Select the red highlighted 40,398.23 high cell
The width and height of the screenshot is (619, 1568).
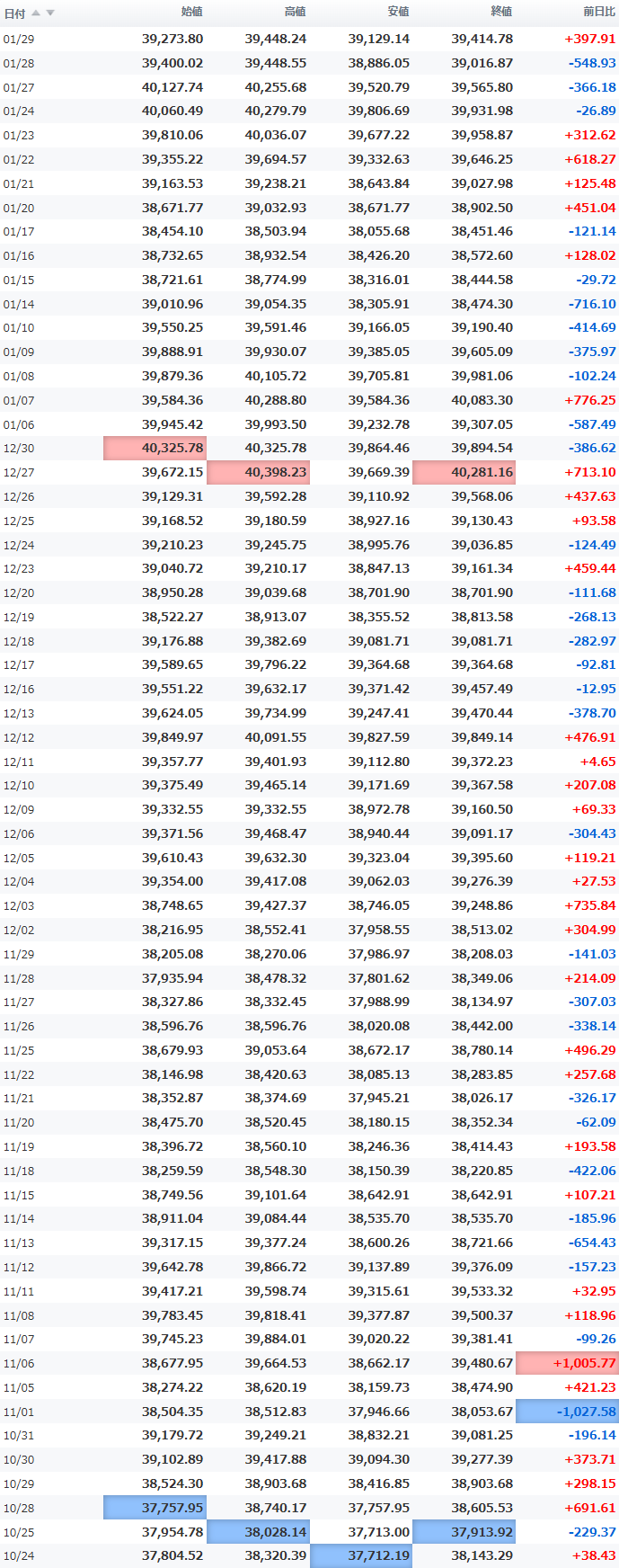pos(258,472)
